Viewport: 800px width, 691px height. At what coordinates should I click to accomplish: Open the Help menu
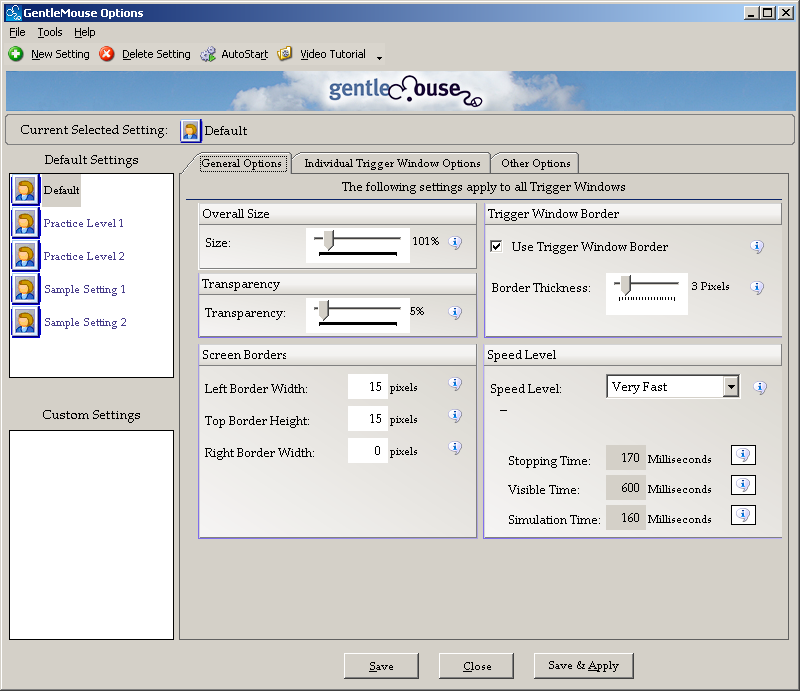84,32
